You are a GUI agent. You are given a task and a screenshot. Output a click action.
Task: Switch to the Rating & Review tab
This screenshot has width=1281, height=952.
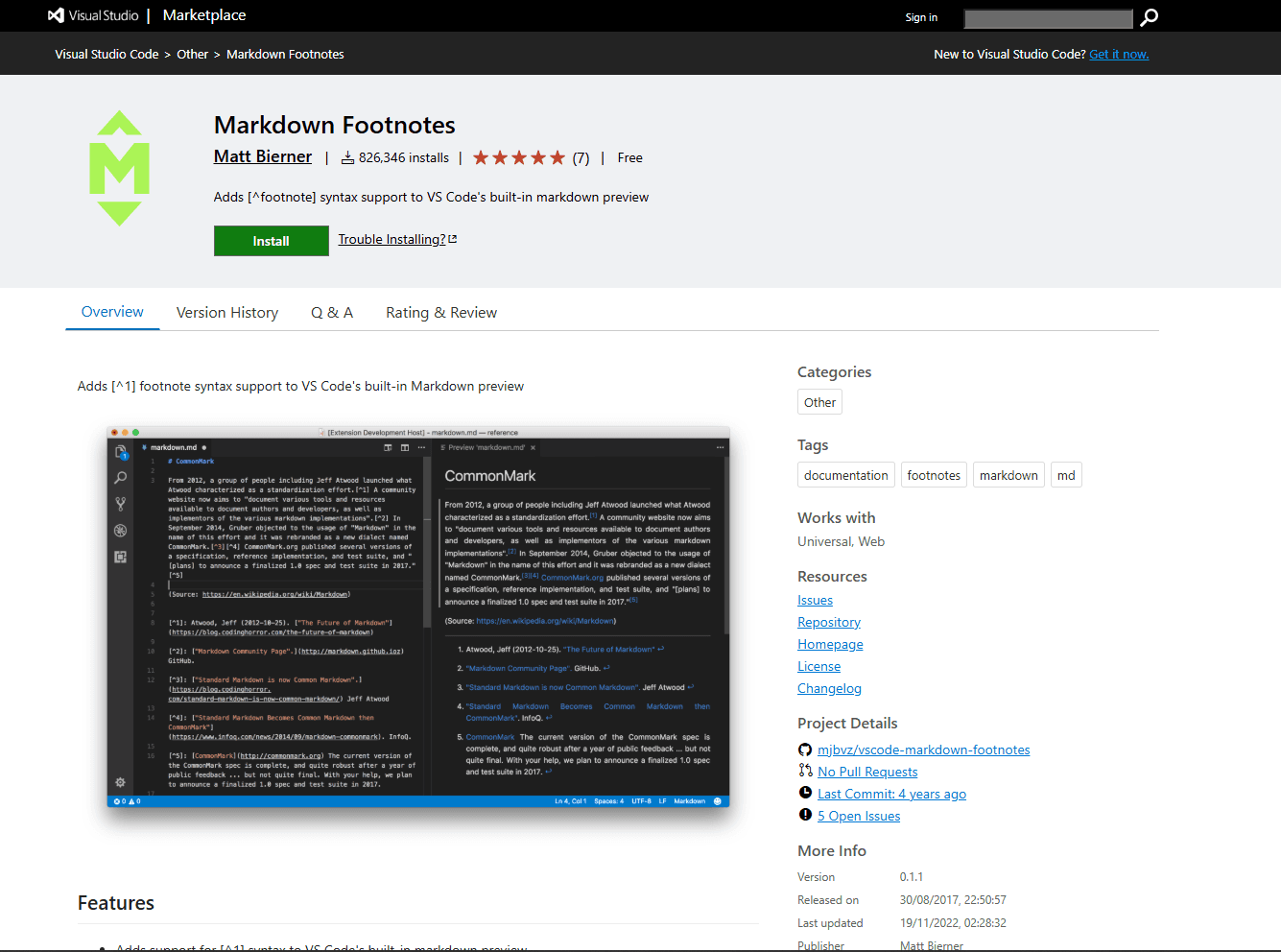[441, 313]
